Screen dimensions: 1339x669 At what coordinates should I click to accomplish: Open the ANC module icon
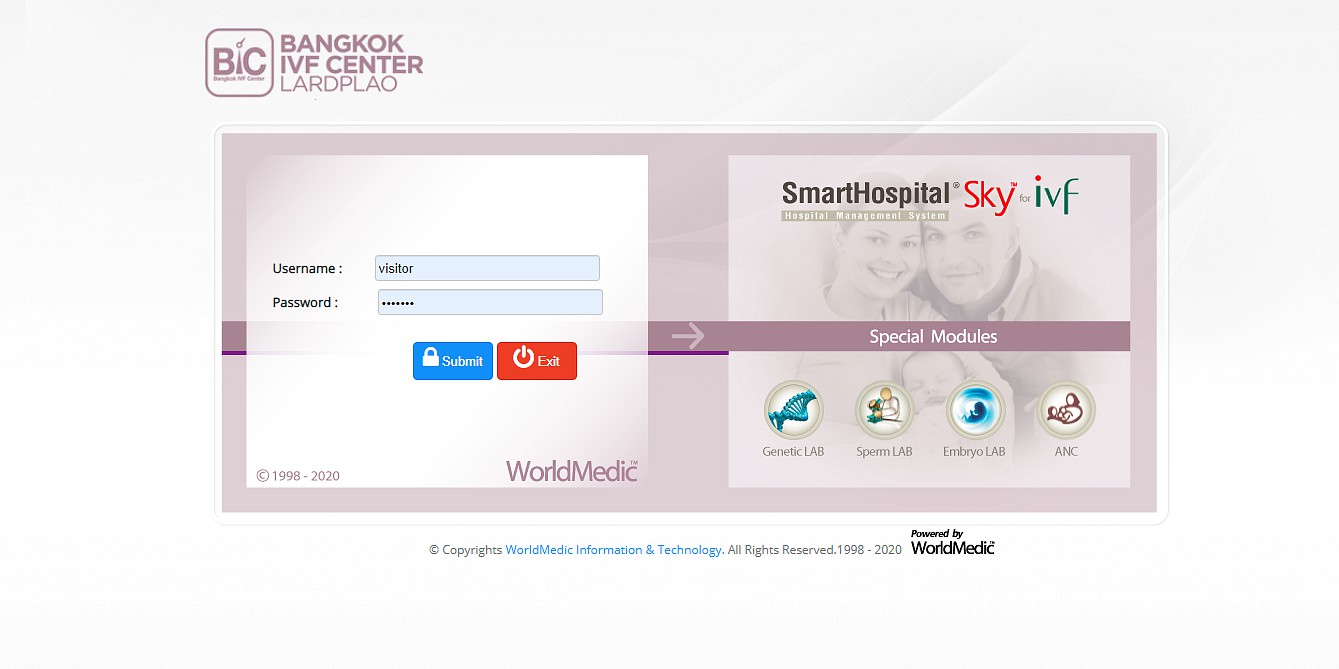[1066, 410]
